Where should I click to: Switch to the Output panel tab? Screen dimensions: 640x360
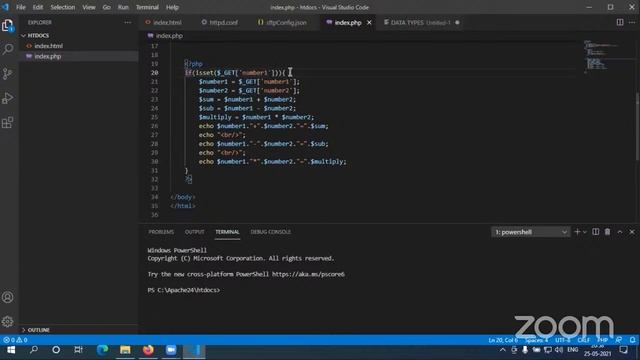coord(194,232)
